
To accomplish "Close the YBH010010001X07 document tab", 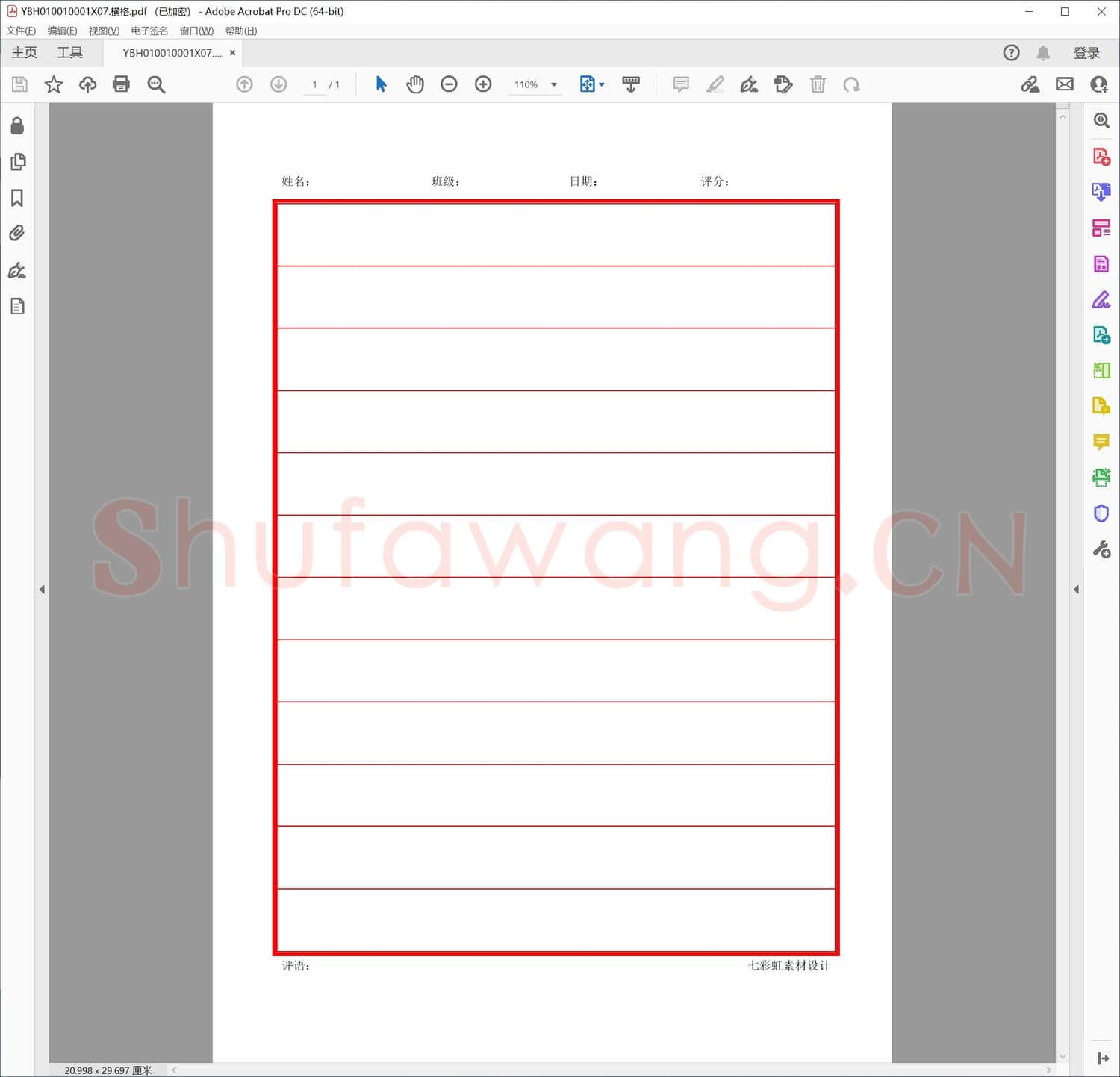I will (233, 53).
